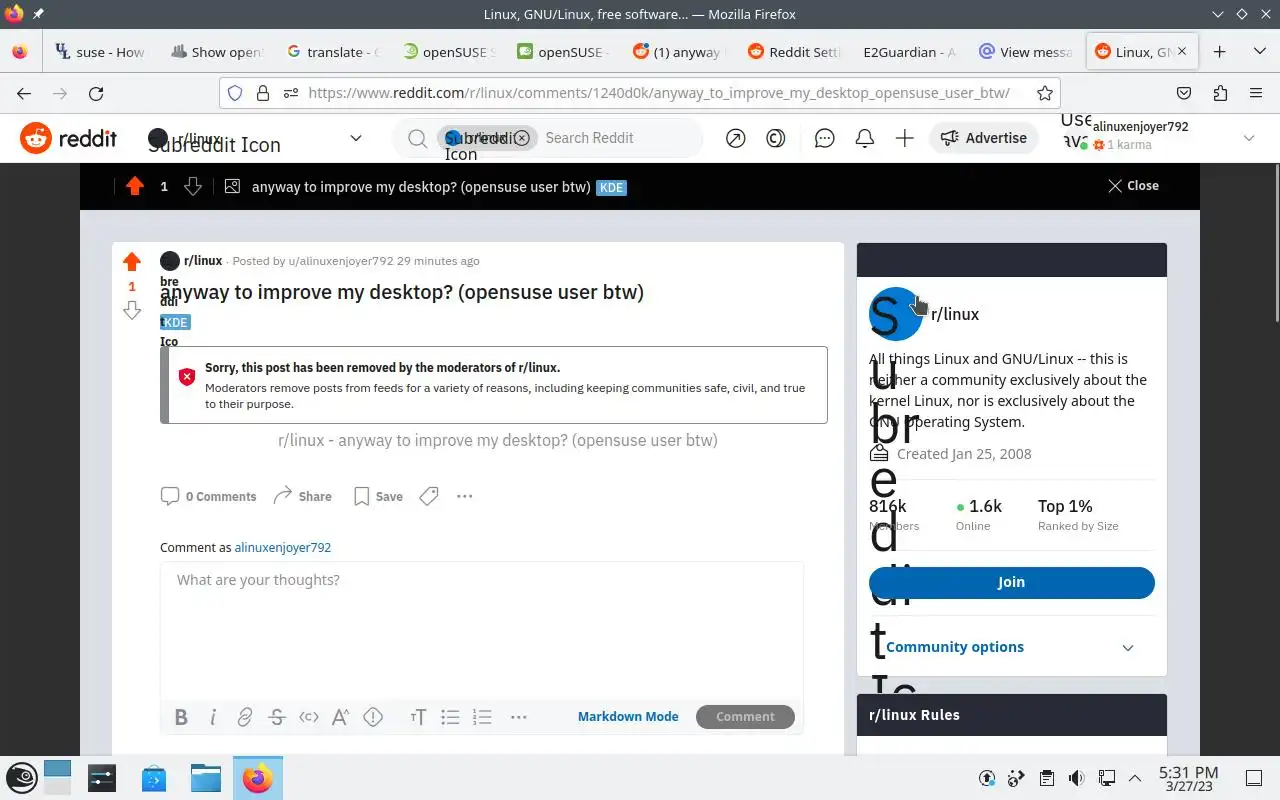Click into the comment text box
Screen dimensions: 1280x800
click(x=482, y=630)
